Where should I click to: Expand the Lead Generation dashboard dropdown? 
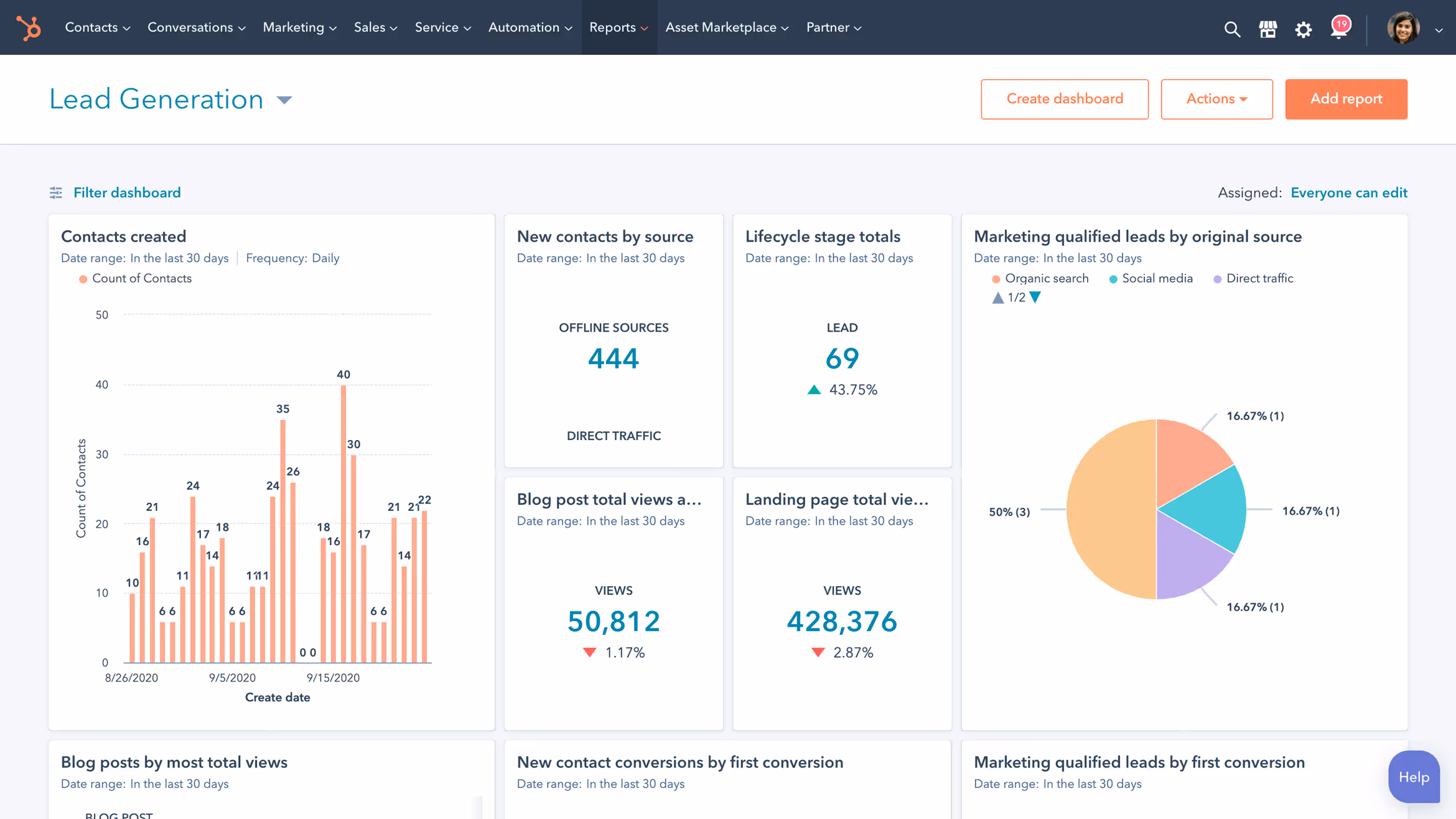(x=284, y=100)
